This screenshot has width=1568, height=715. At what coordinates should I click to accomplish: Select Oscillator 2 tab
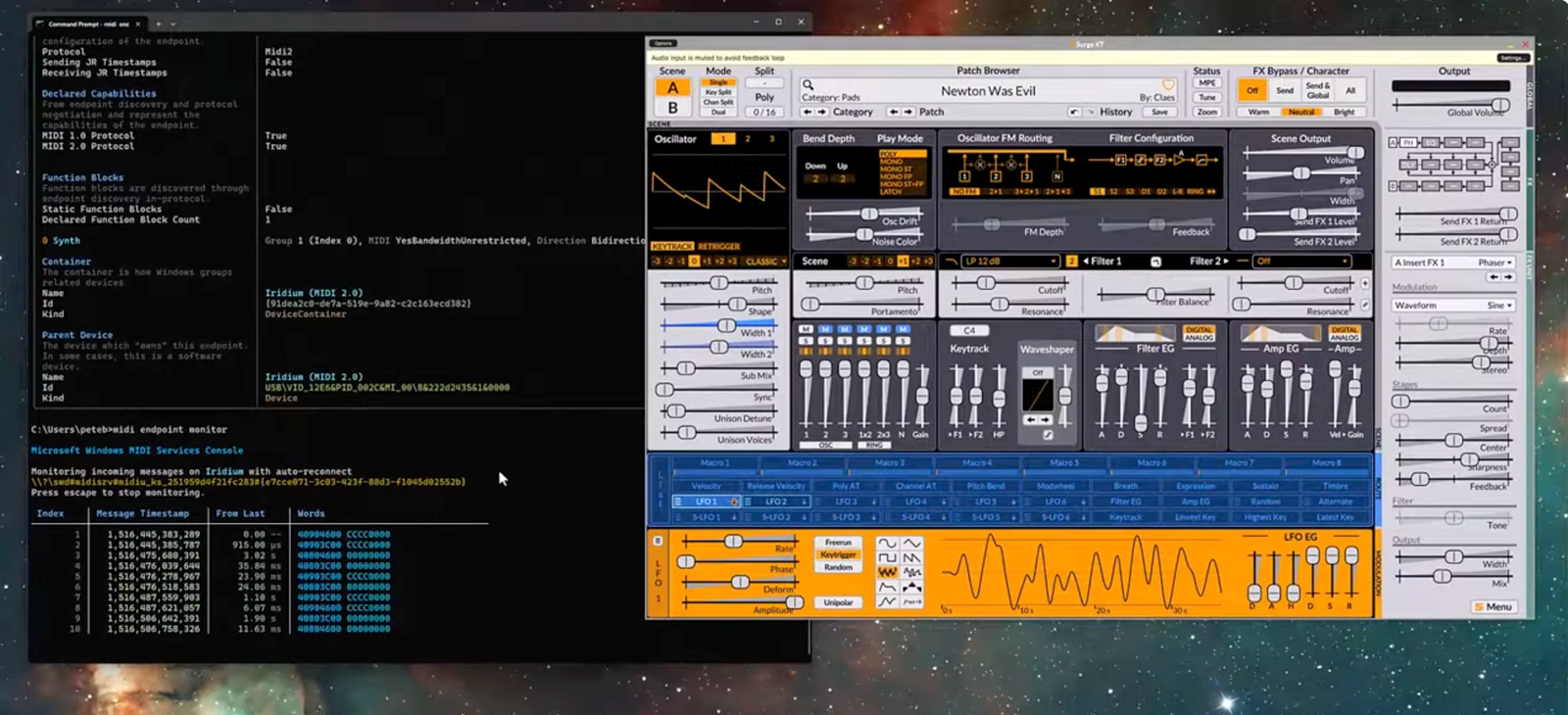(x=748, y=139)
